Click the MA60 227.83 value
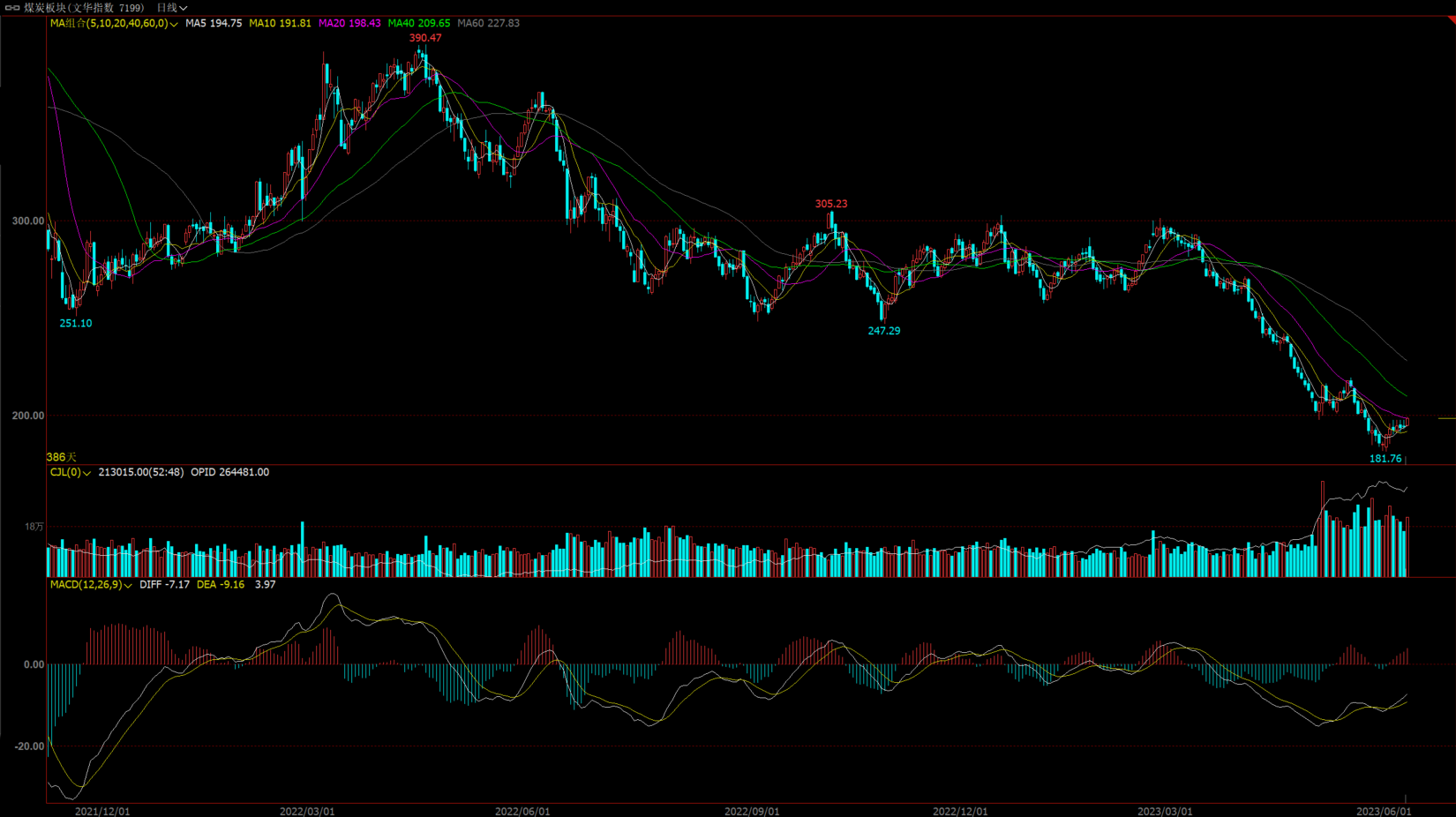The width and height of the screenshot is (1456, 817). [489, 24]
